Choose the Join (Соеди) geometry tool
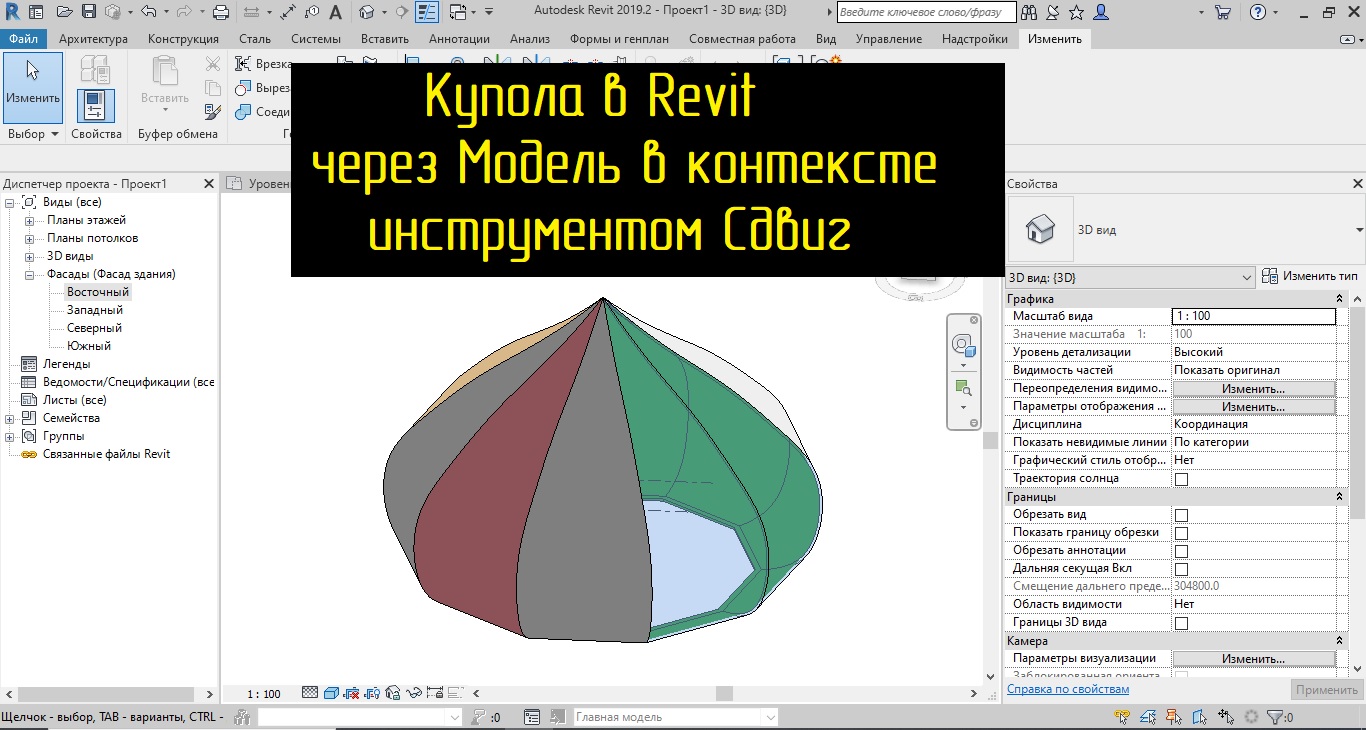Viewport: 1366px width, 730px height. (262, 112)
